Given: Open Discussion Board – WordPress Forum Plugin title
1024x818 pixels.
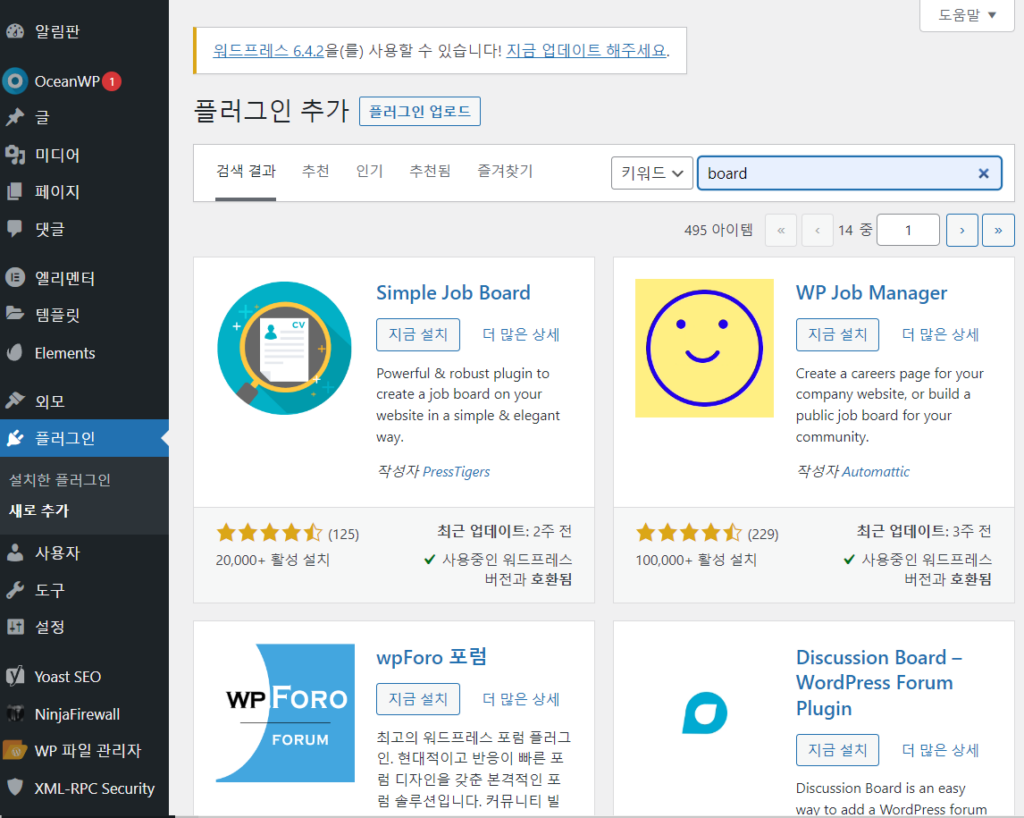Looking at the screenshot, I should pyautogui.click(x=879, y=682).
